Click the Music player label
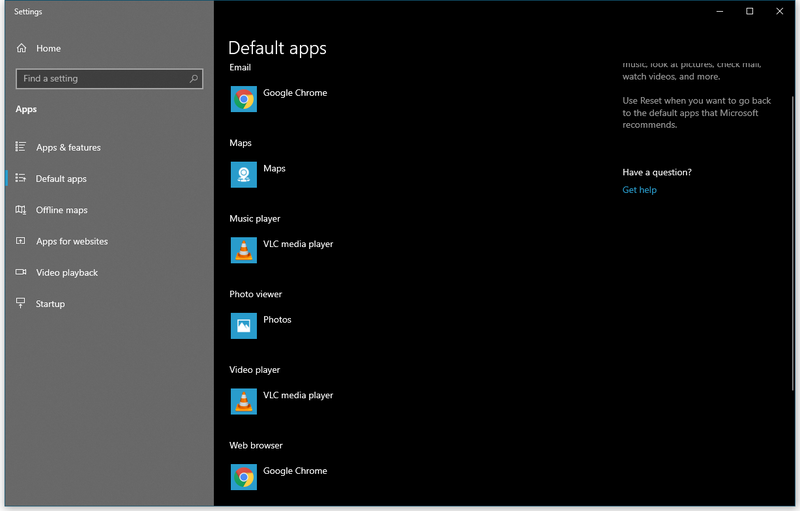 (x=255, y=219)
